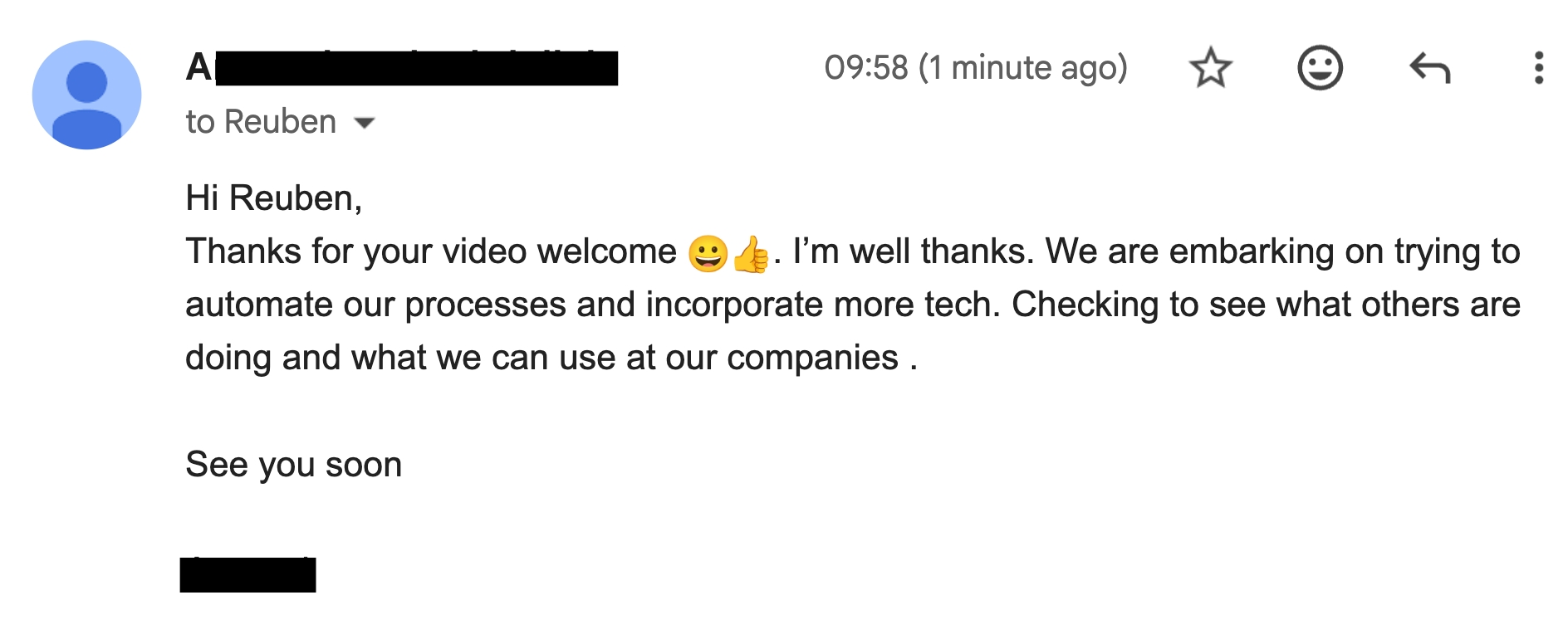
Task: Click the word 'companies' in the body
Action: click(812, 358)
